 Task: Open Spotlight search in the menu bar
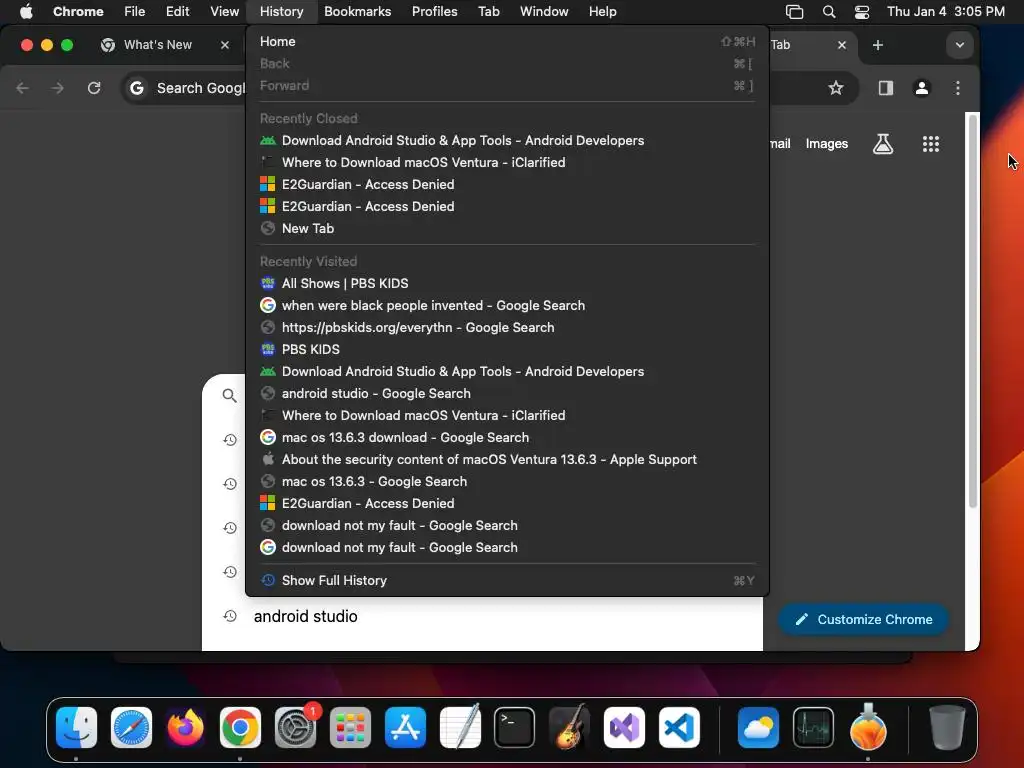(x=829, y=12)
